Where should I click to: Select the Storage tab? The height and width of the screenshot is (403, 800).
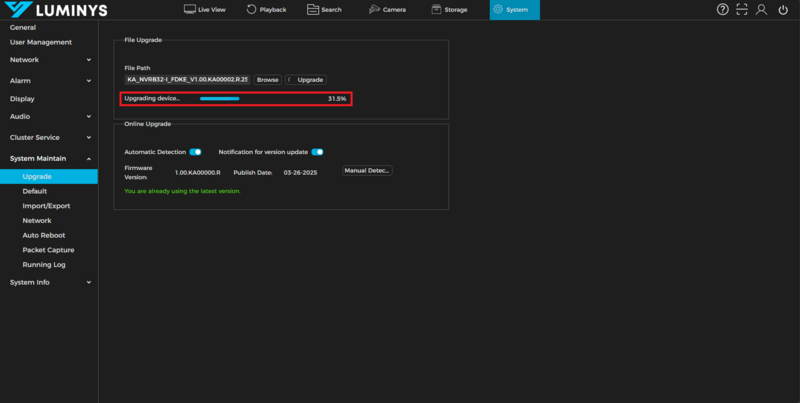[450, 9]
